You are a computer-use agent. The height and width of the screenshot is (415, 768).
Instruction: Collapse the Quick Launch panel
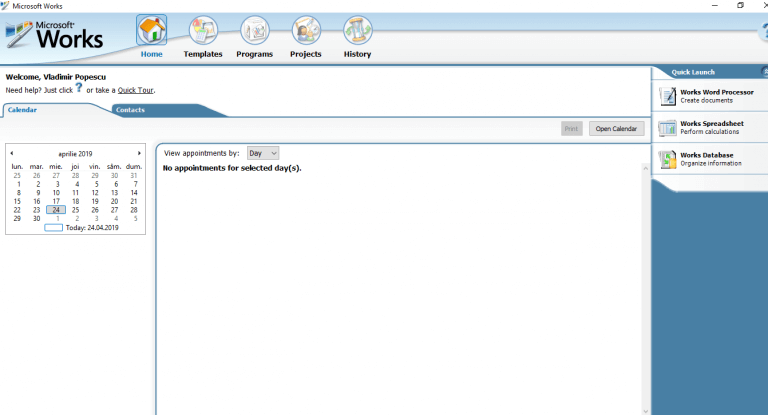[765, 72]
